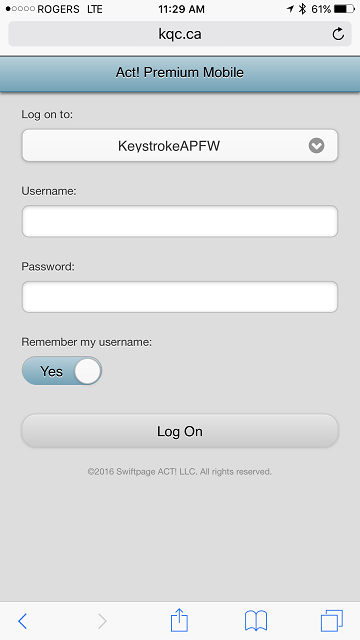Tap the Act! Premium Mobile header

[x=180, y=73]
